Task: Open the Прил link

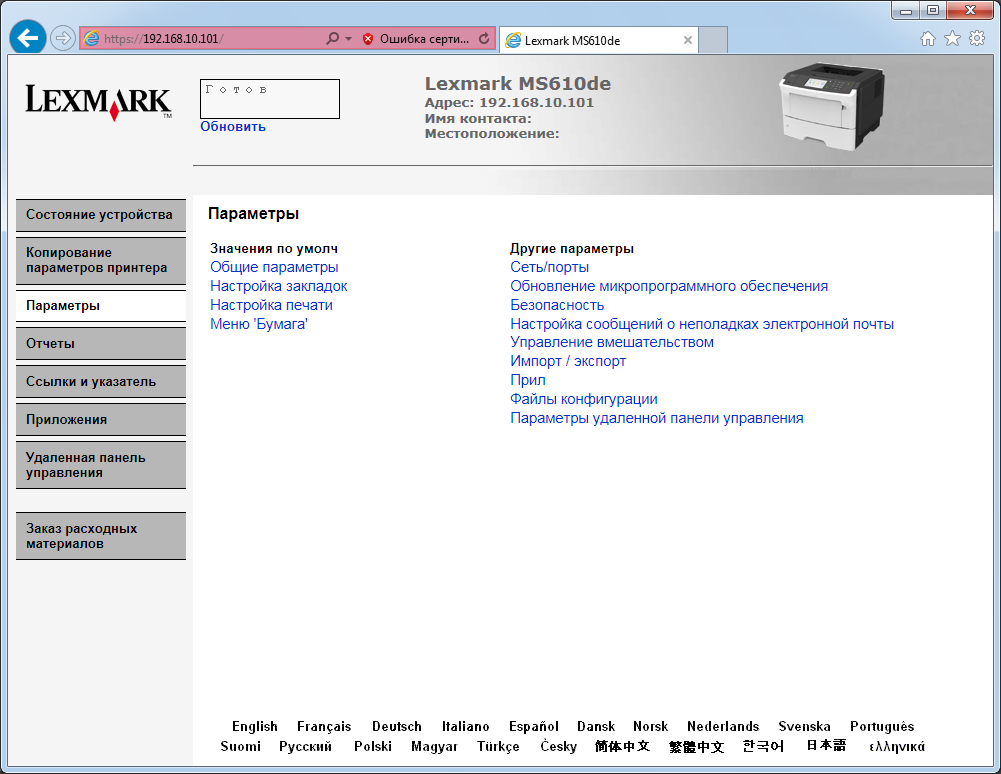Action: point(527,380)
